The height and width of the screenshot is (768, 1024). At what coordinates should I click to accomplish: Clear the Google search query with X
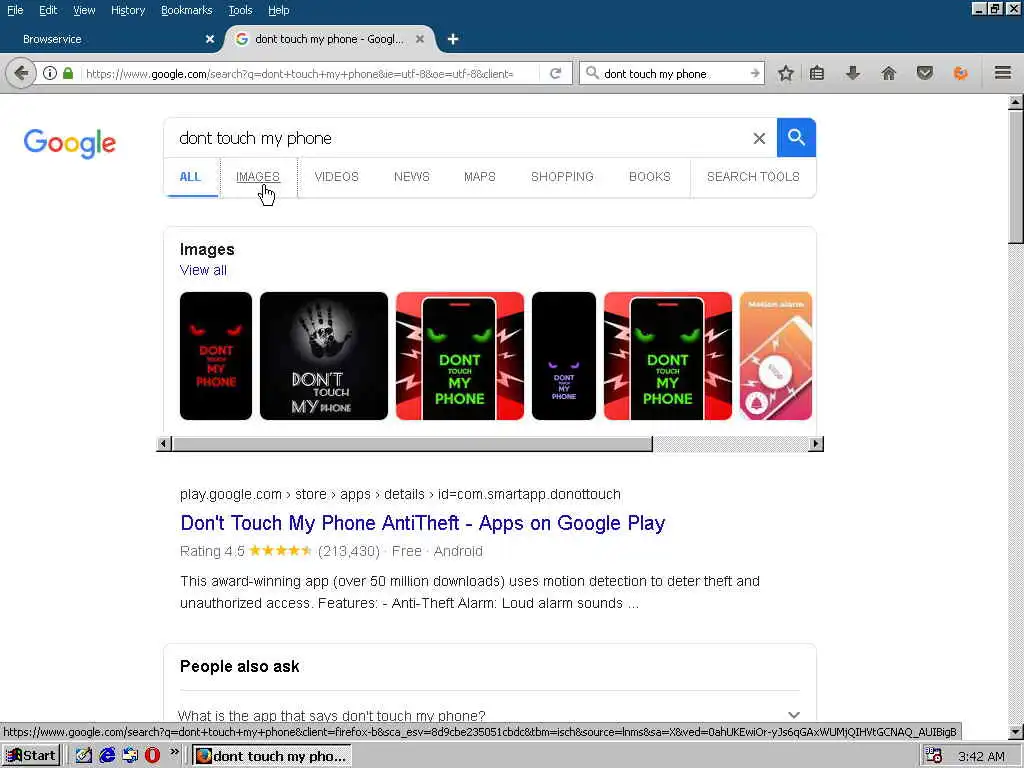[x=759, y=138]
